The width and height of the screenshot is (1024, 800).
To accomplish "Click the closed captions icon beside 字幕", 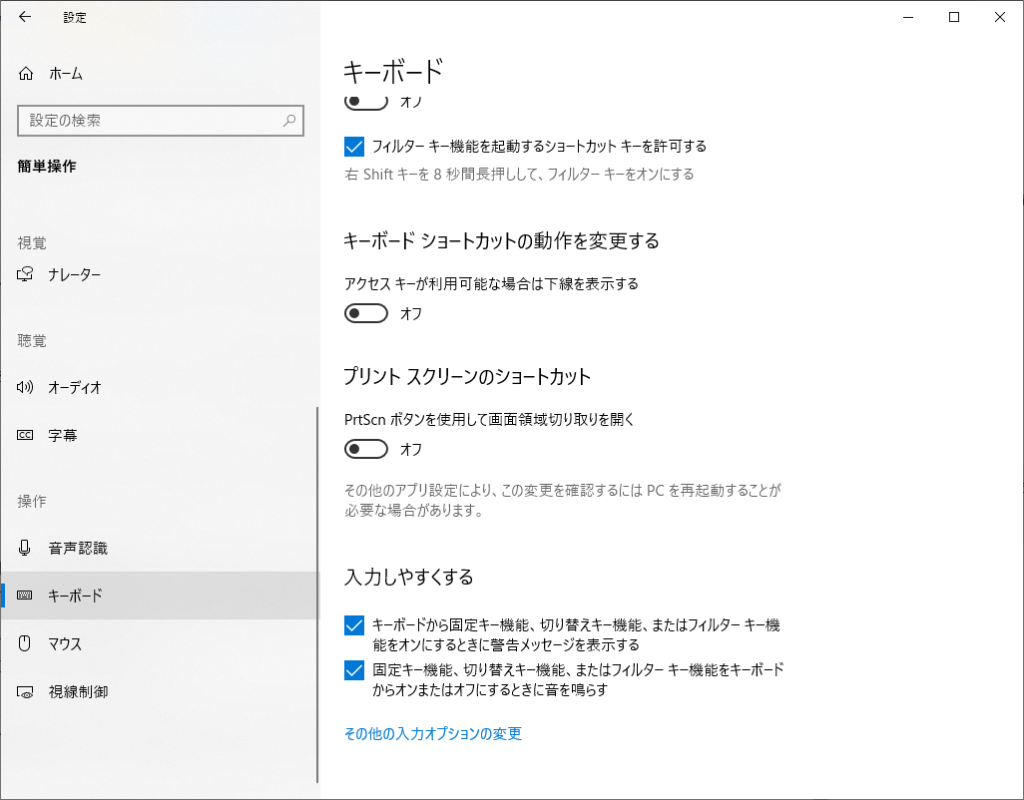I will tap(25, 435).
